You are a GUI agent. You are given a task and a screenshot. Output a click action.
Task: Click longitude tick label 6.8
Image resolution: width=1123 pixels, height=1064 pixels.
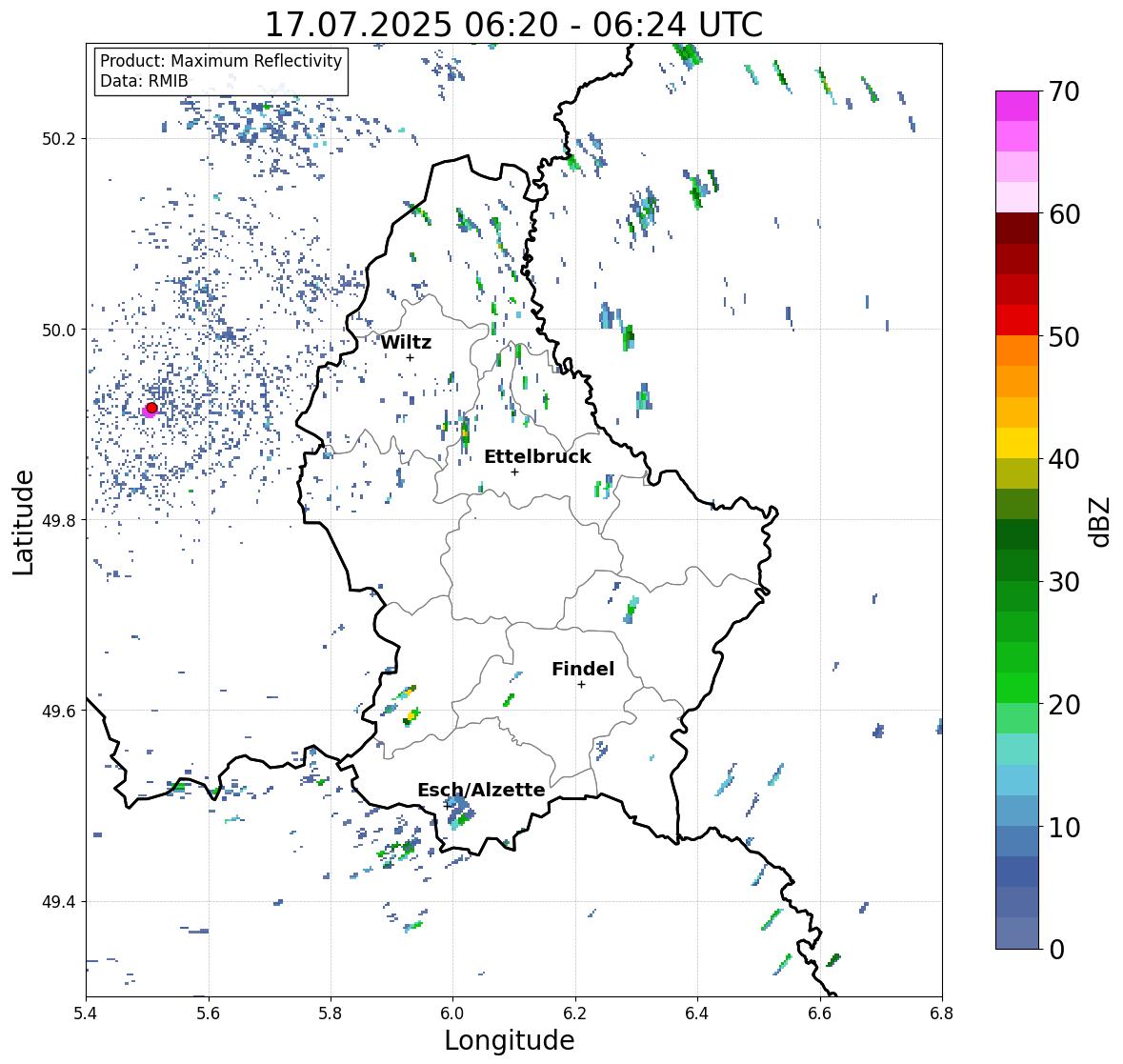pos(942,1014)
